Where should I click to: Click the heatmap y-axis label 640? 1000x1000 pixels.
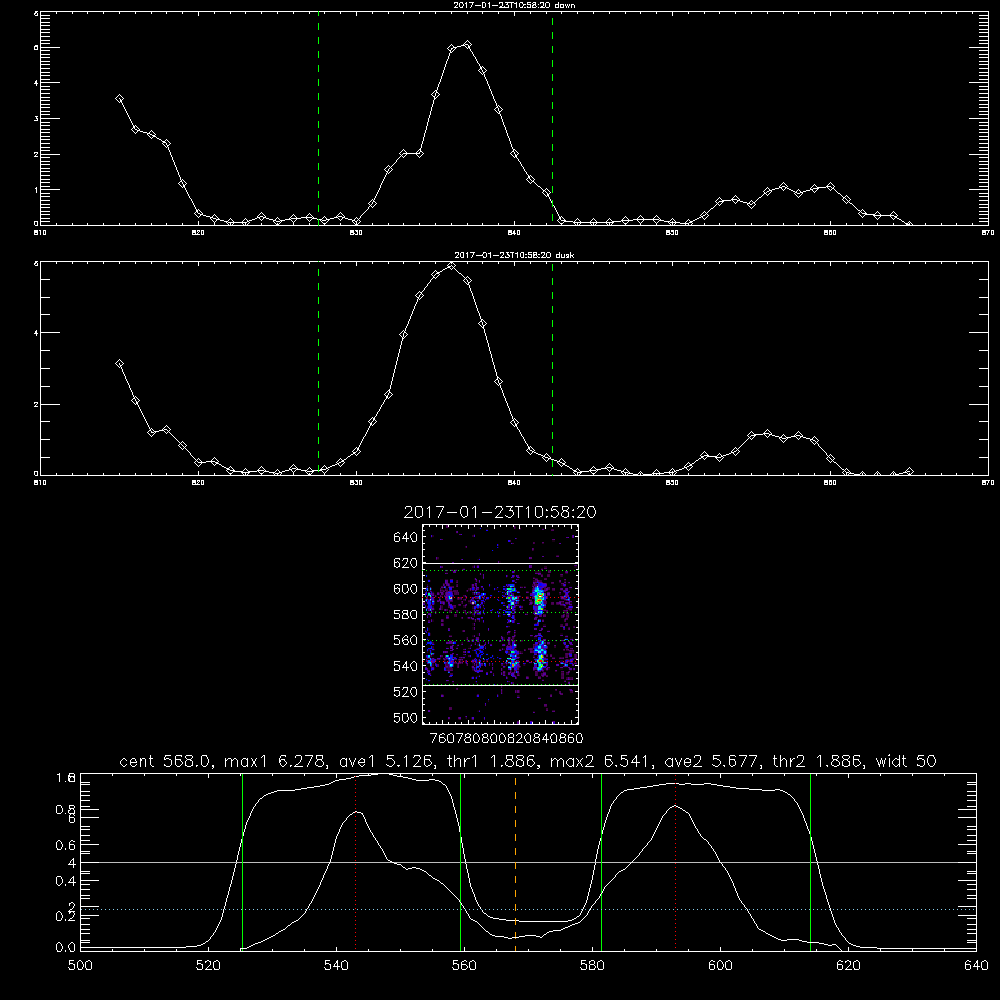[x=405, y=538]
